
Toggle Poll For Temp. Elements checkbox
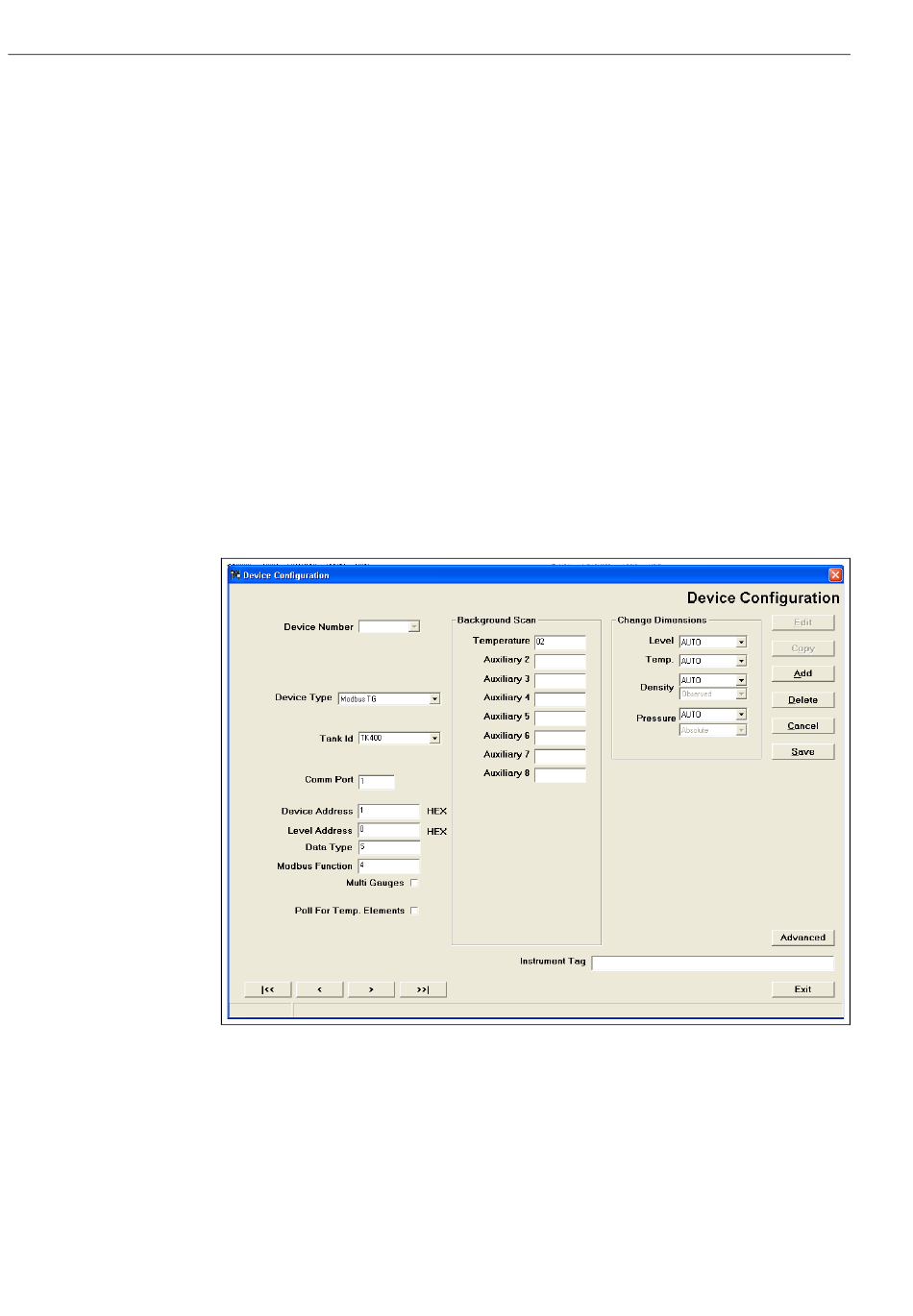(414, 911)
